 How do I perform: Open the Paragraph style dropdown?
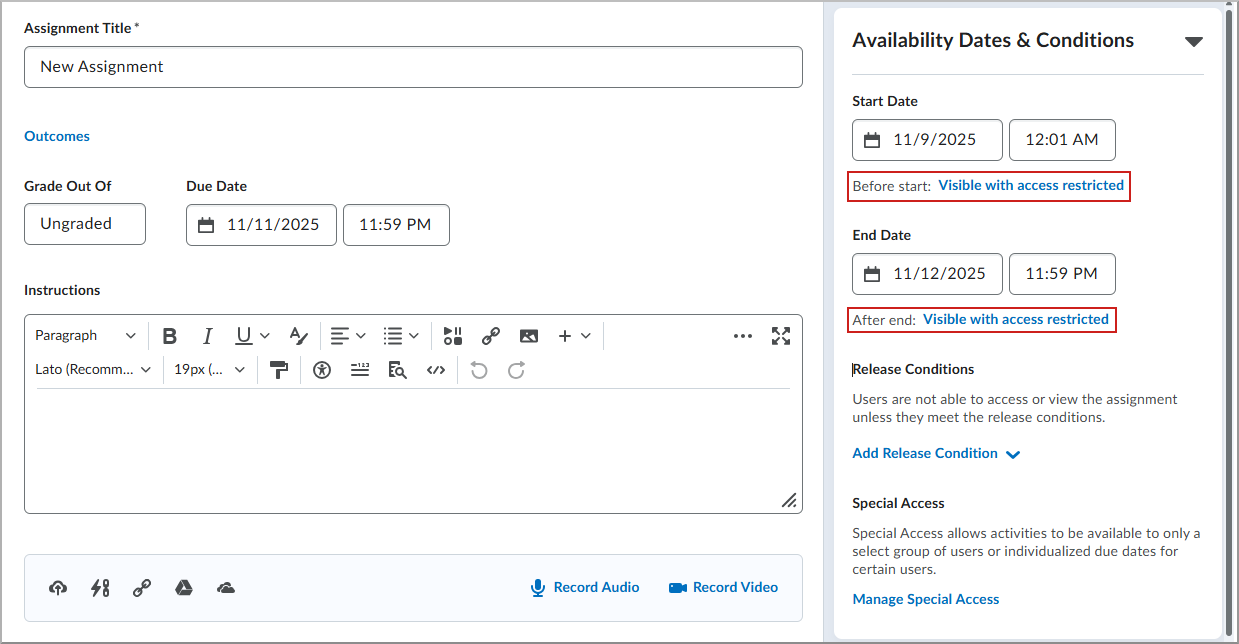(85, 335)
